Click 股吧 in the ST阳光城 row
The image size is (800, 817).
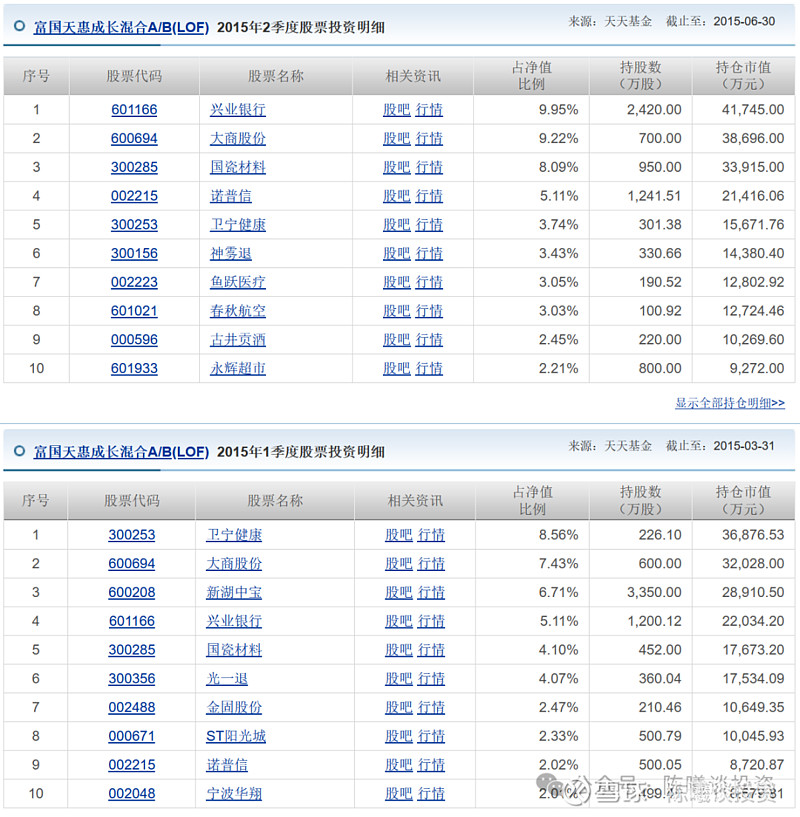(x=399, y=736)
